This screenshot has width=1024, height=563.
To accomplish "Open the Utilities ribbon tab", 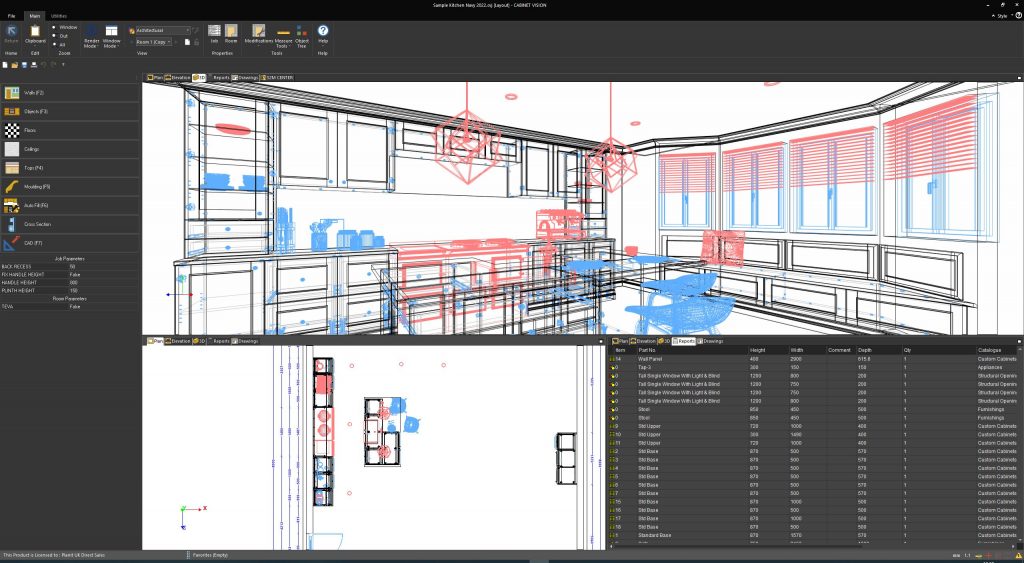I will (59, 17).
